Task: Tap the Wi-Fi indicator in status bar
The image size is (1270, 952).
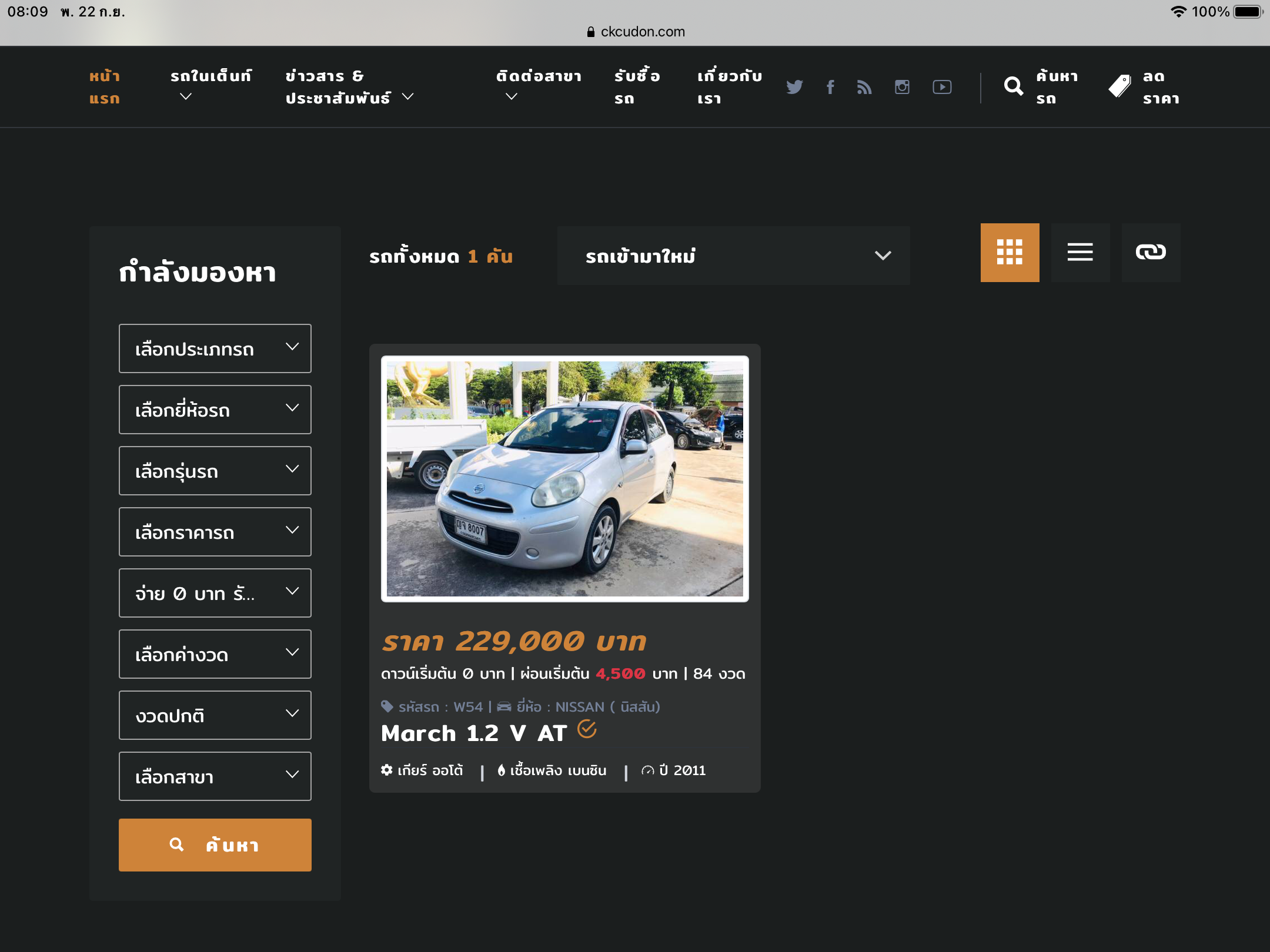Action: click(1178, 12)
